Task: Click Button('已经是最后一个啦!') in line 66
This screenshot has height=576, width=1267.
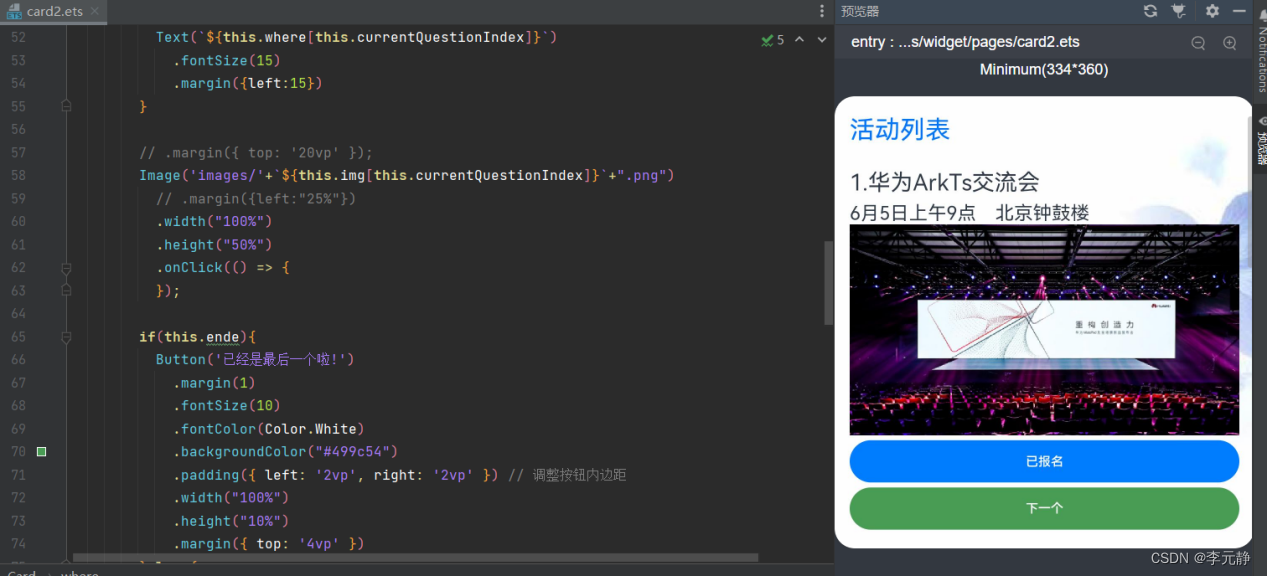Action: [x=255, y=360]
